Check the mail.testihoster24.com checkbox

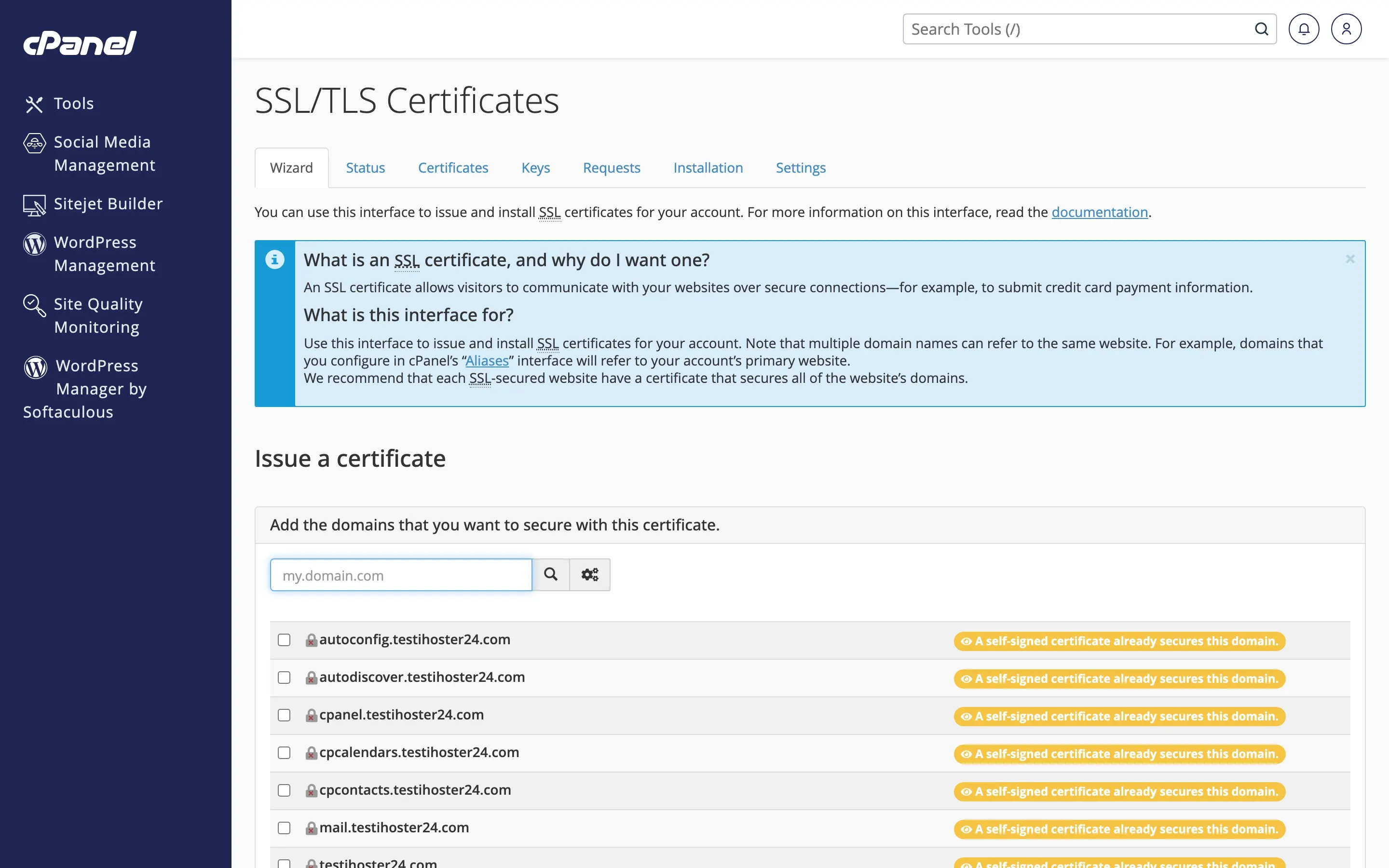coord(284,828)
